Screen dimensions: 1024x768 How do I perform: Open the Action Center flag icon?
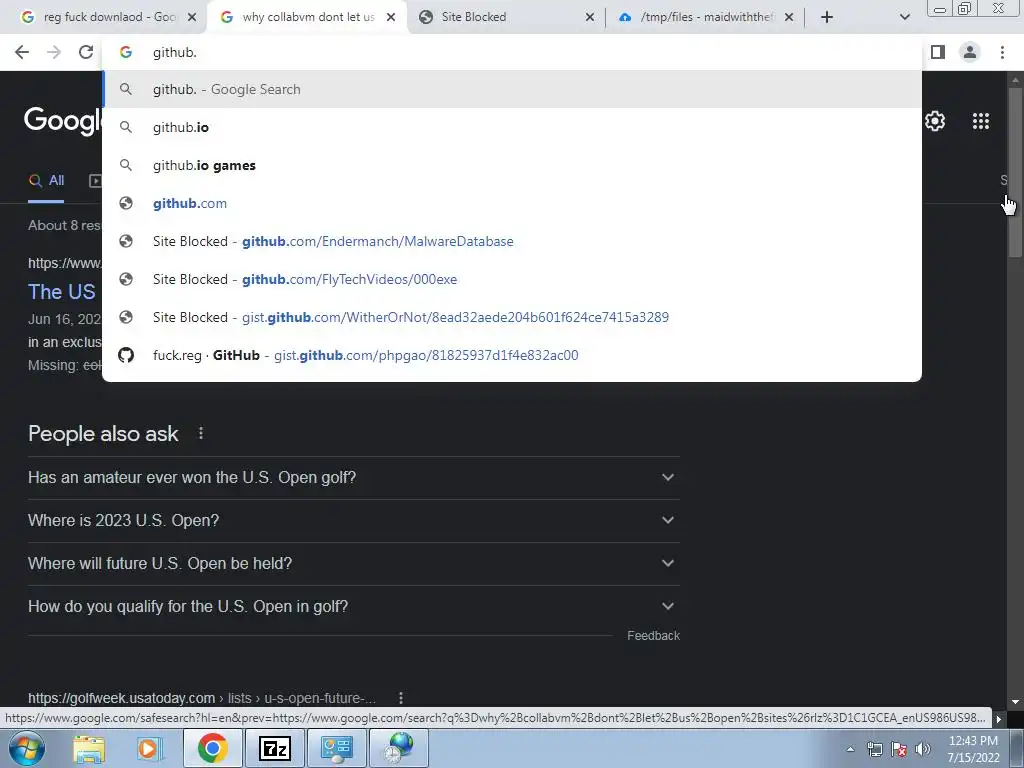coord(899,749)
